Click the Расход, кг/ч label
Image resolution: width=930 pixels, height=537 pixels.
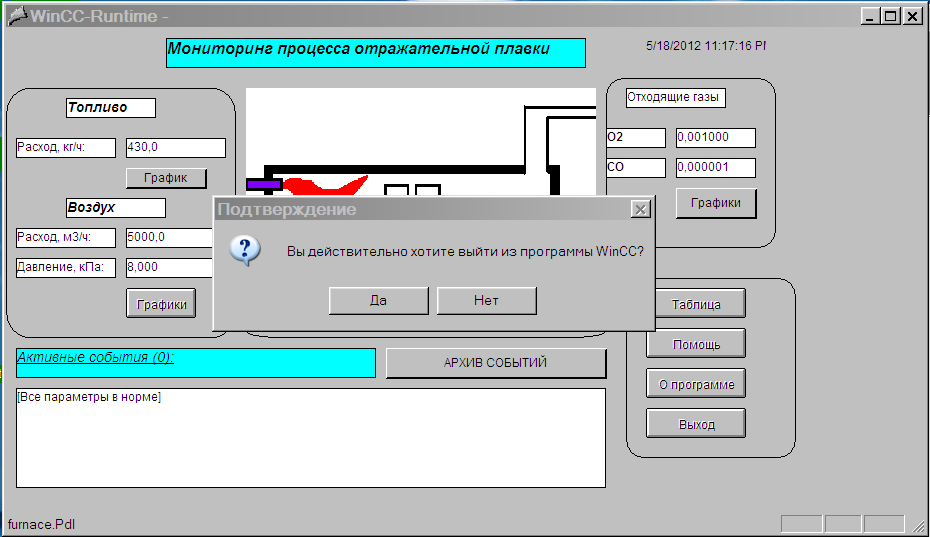click(x=66, y=148)
